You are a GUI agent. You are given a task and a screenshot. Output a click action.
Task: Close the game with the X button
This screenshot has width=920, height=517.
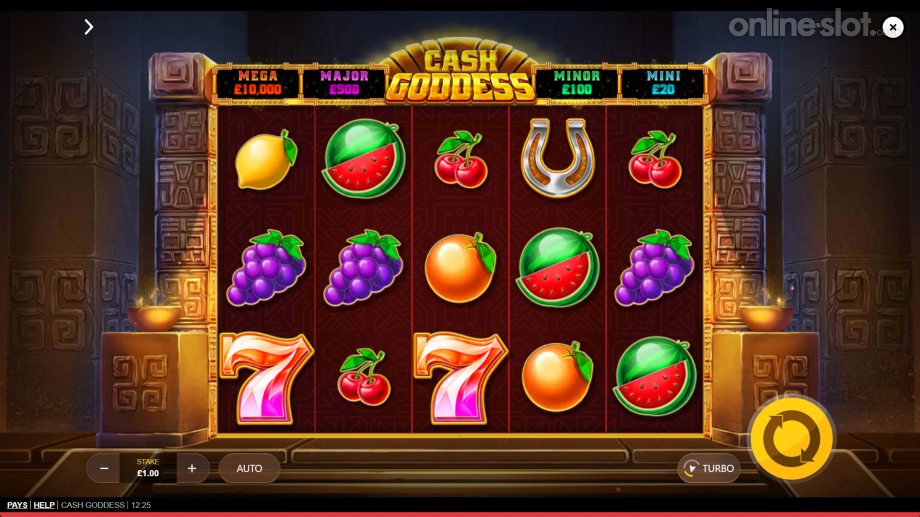(x=893, y=27)
